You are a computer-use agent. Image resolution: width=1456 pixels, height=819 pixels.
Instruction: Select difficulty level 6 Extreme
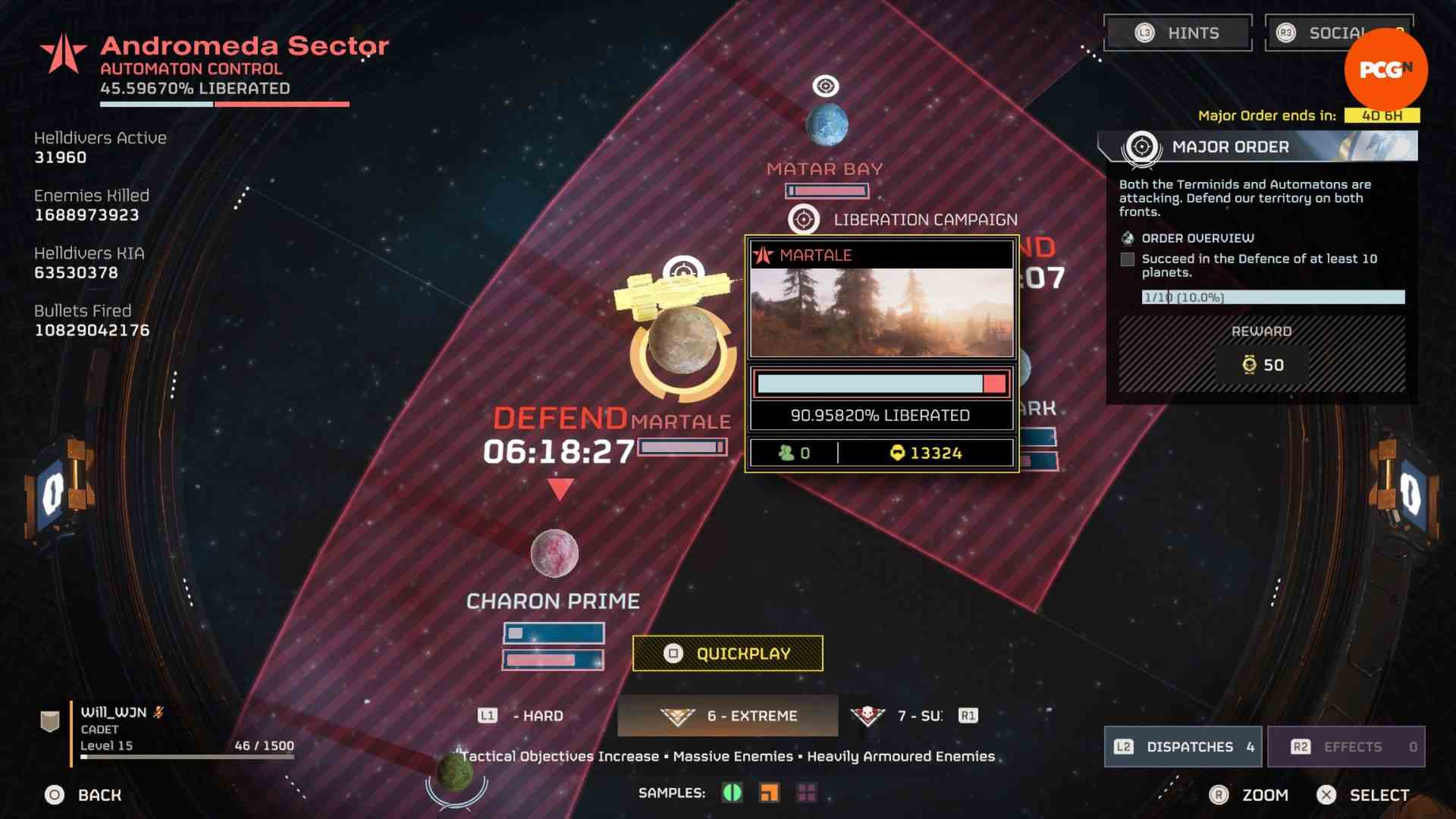[727, 715]
